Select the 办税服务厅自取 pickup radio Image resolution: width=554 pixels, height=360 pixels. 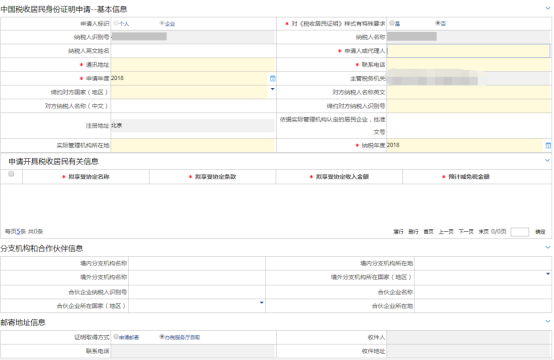(x=162, y=337)
